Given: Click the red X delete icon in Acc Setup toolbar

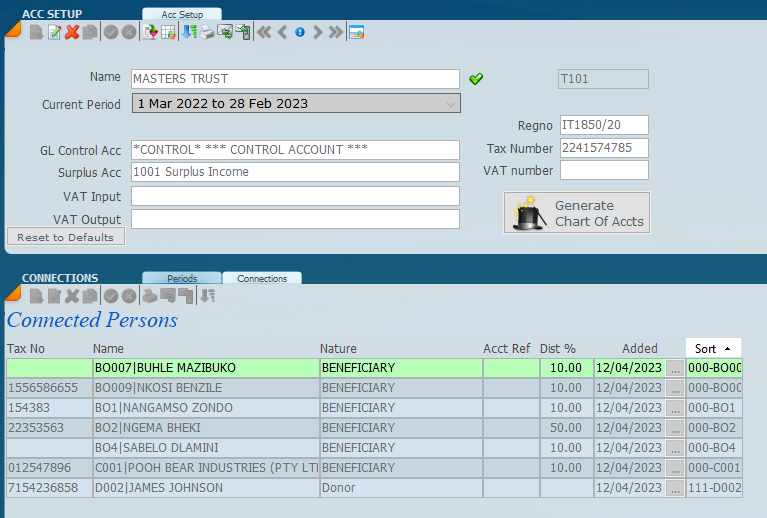Looking at the screenshot, I should click(x=72, y=32).
